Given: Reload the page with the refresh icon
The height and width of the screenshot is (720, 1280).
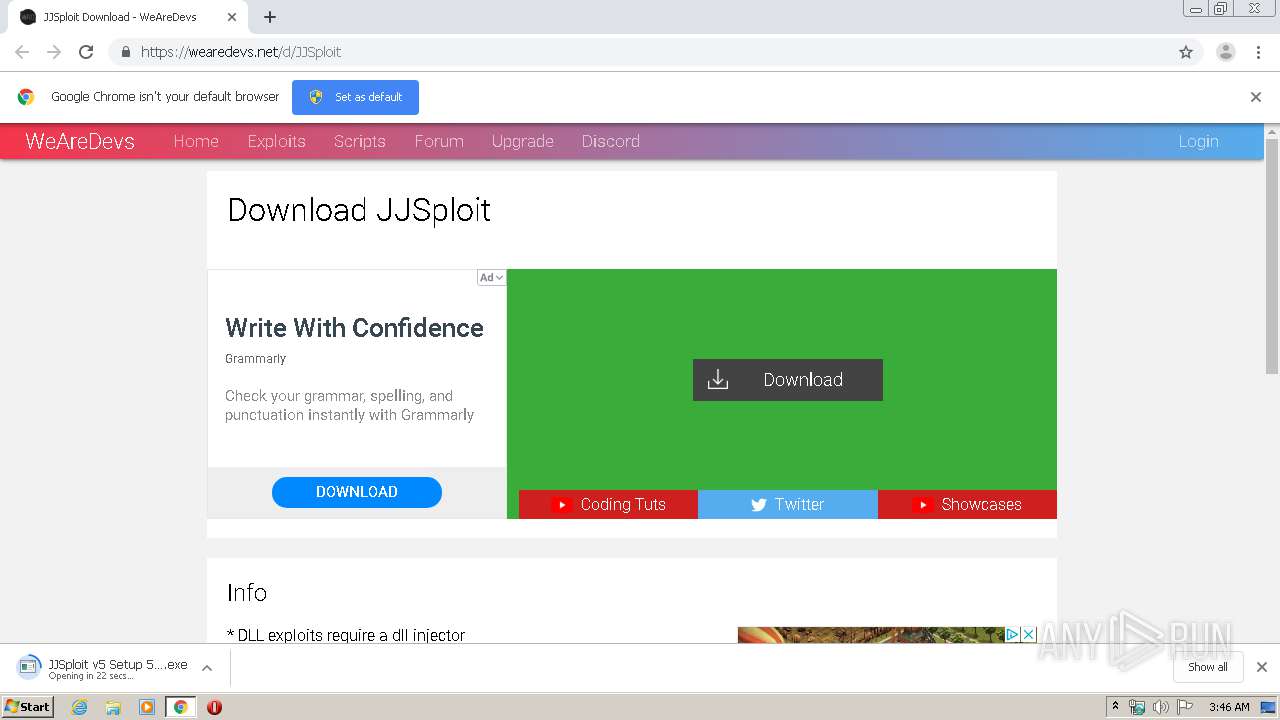Looking at the screenshot, I should coord(86,52).
